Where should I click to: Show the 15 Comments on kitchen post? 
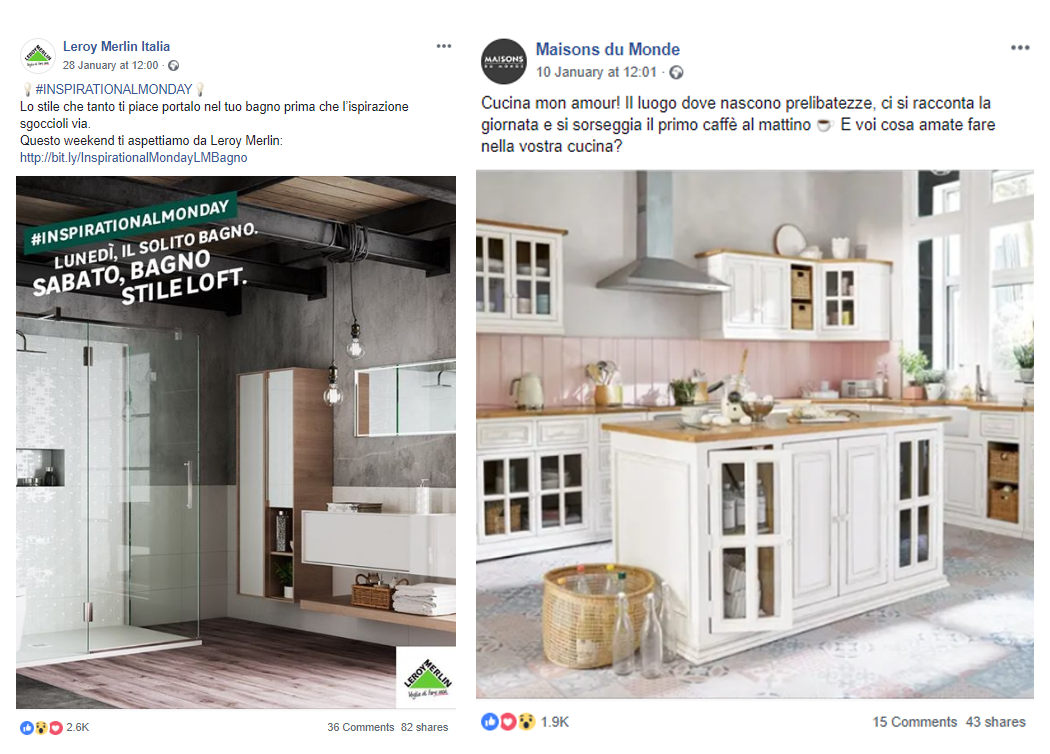coord(914,722)
